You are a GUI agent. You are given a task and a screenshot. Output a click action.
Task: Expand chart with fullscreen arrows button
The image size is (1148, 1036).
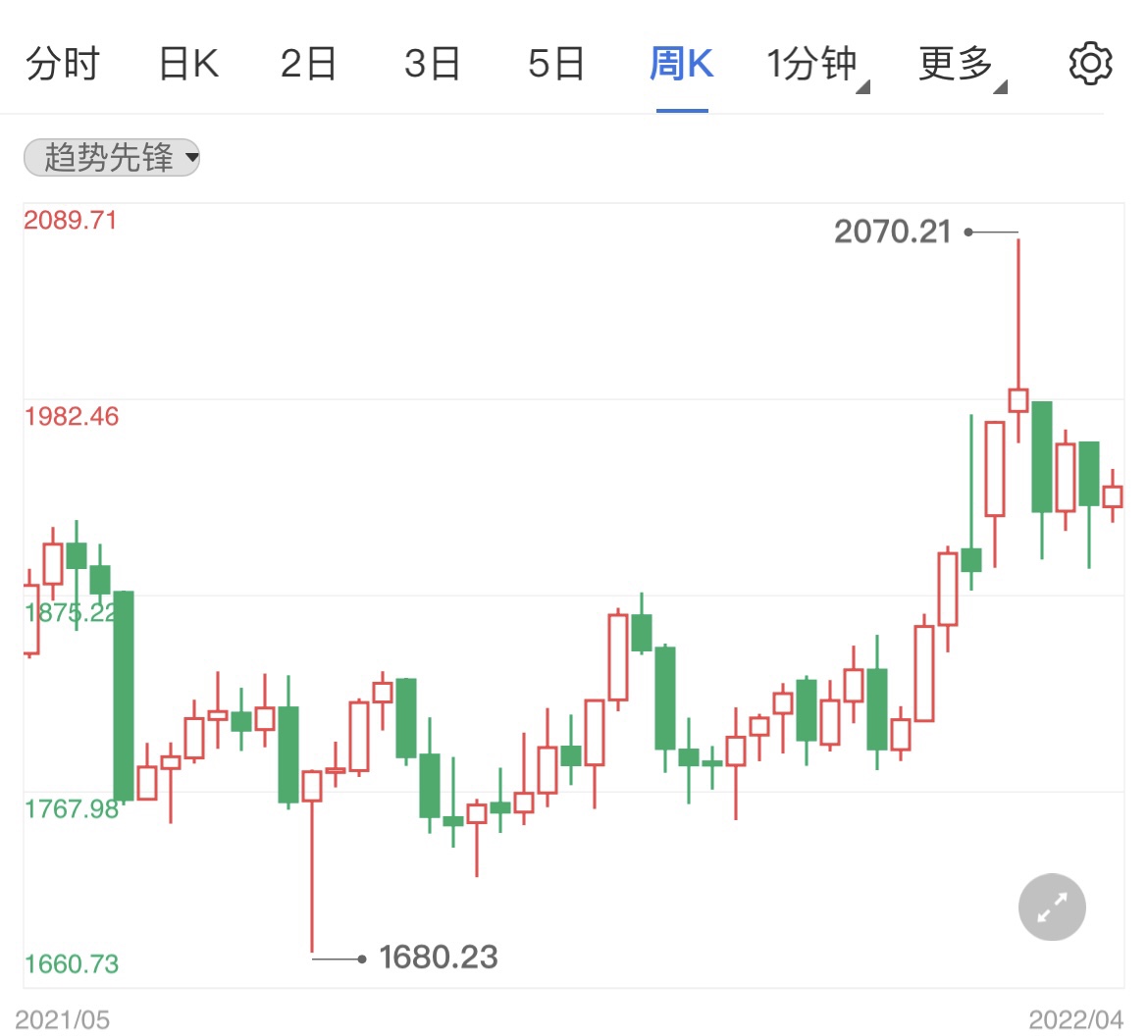(1052, 906)
